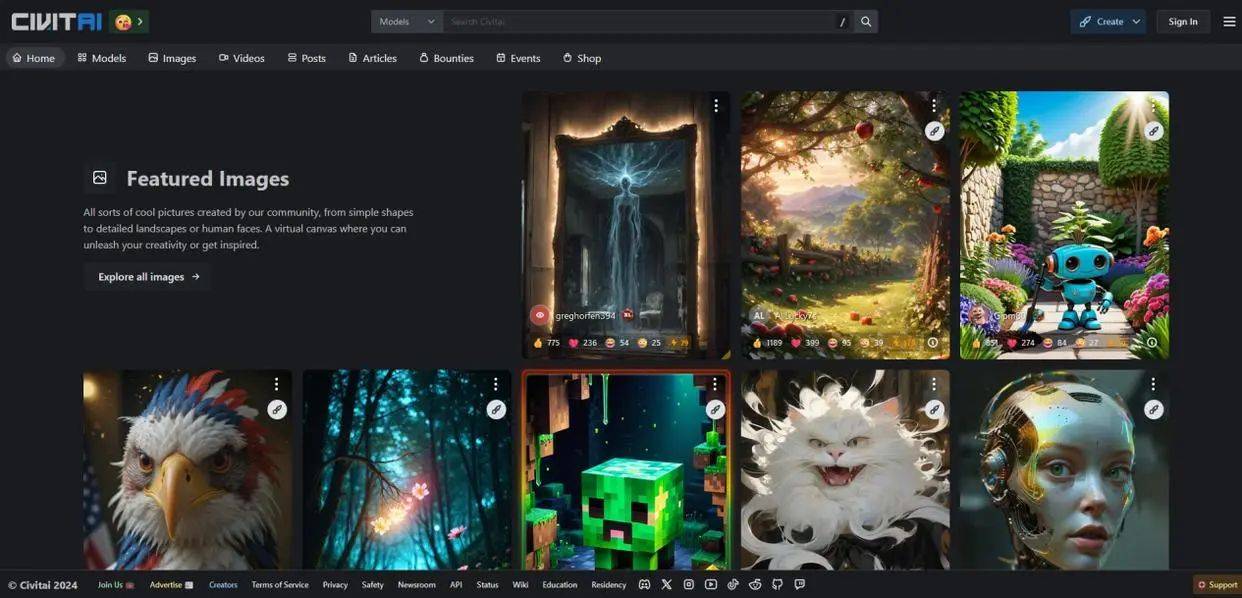The width and height of the screenshot is (1242, 598).
Task: Like the mirror ghost image with 775 thumbs-up
Action: 547,342
